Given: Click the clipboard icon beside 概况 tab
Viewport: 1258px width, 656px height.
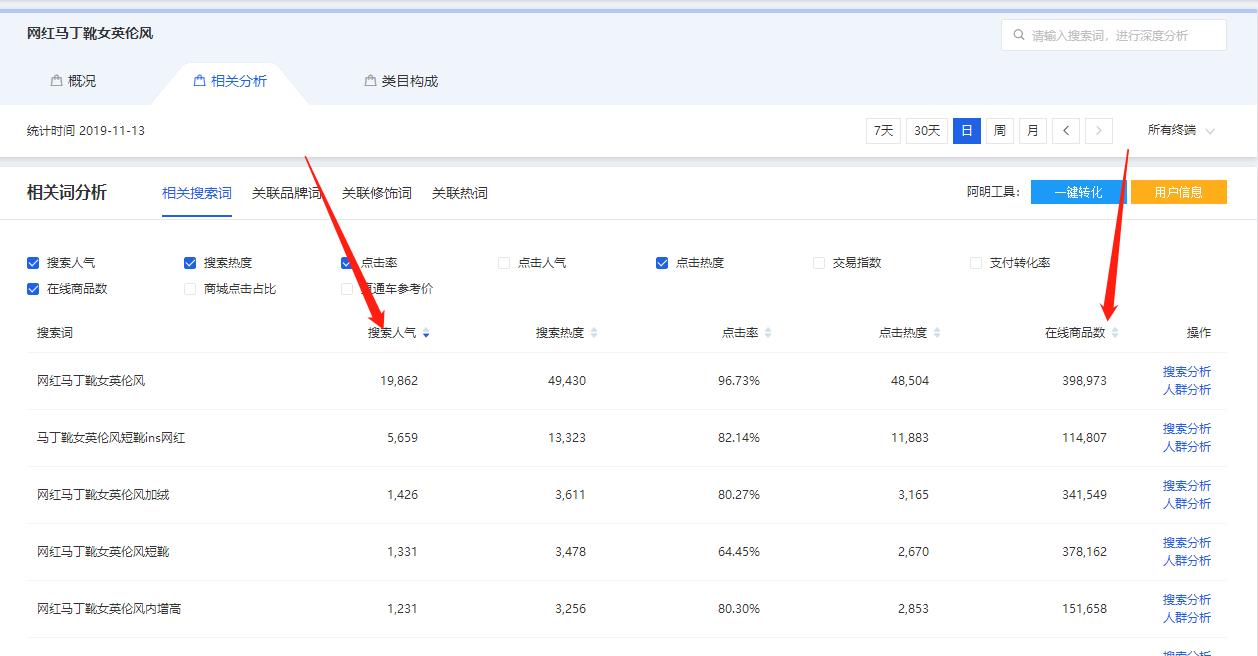Looking at the screenshot, I should coord(54,80).
